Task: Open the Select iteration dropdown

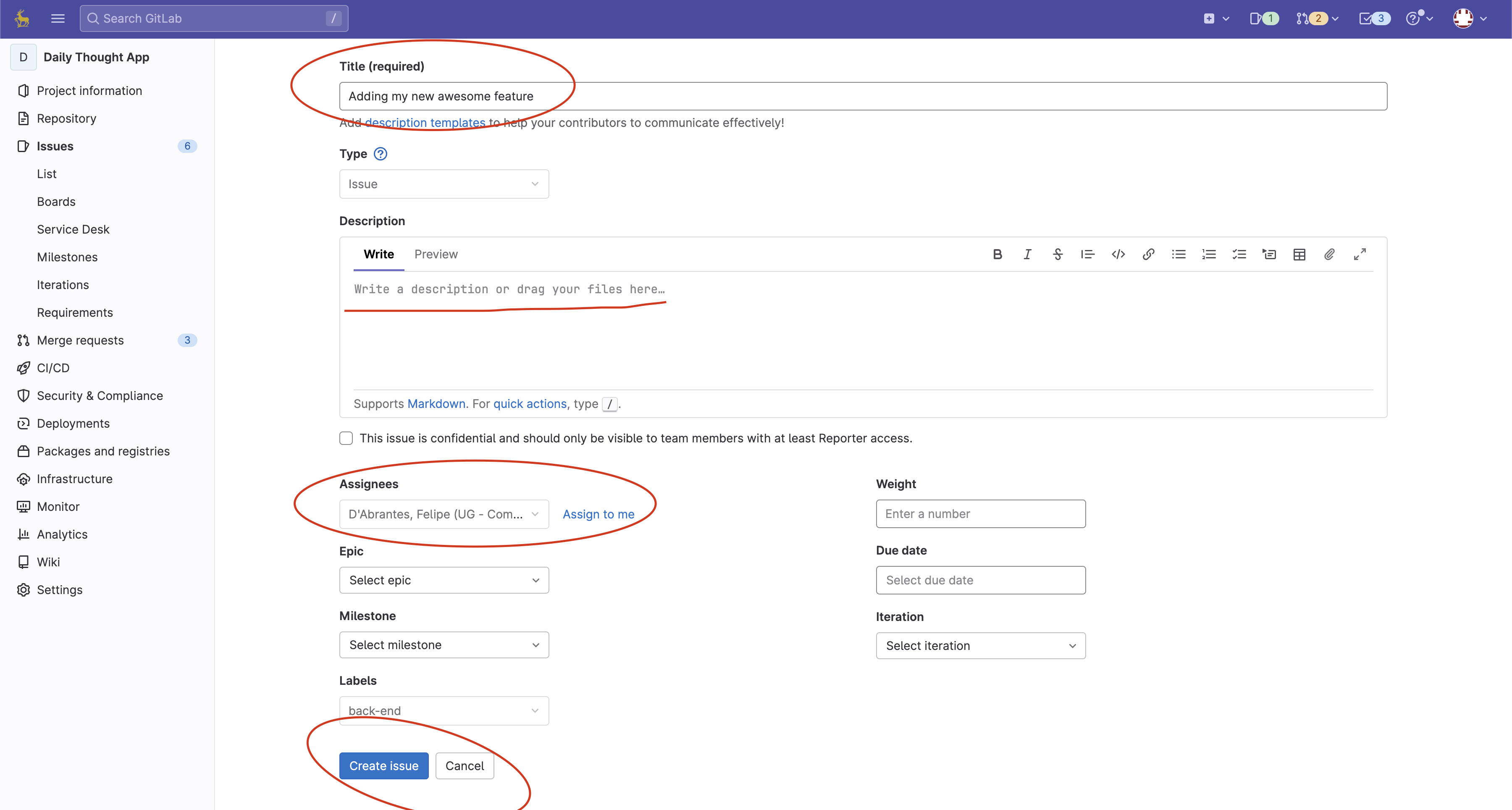Action: [x=980, y=645]
